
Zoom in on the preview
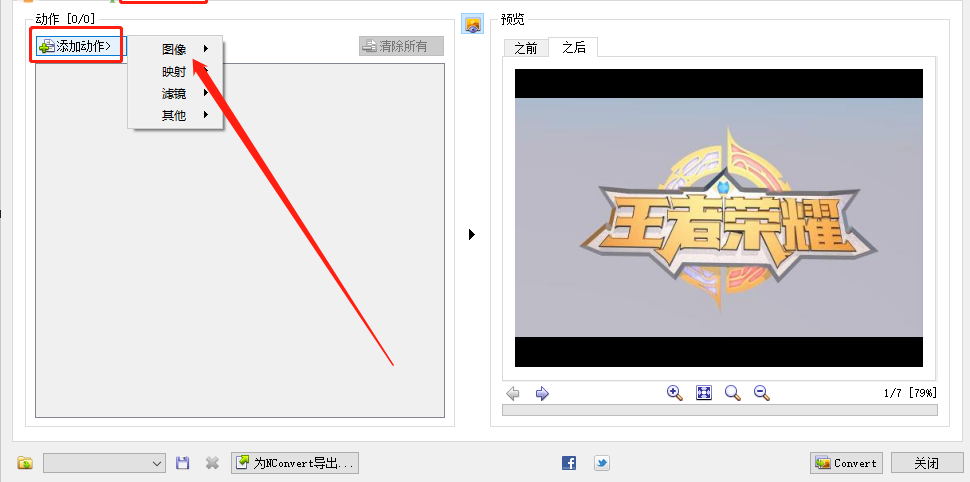674,393
